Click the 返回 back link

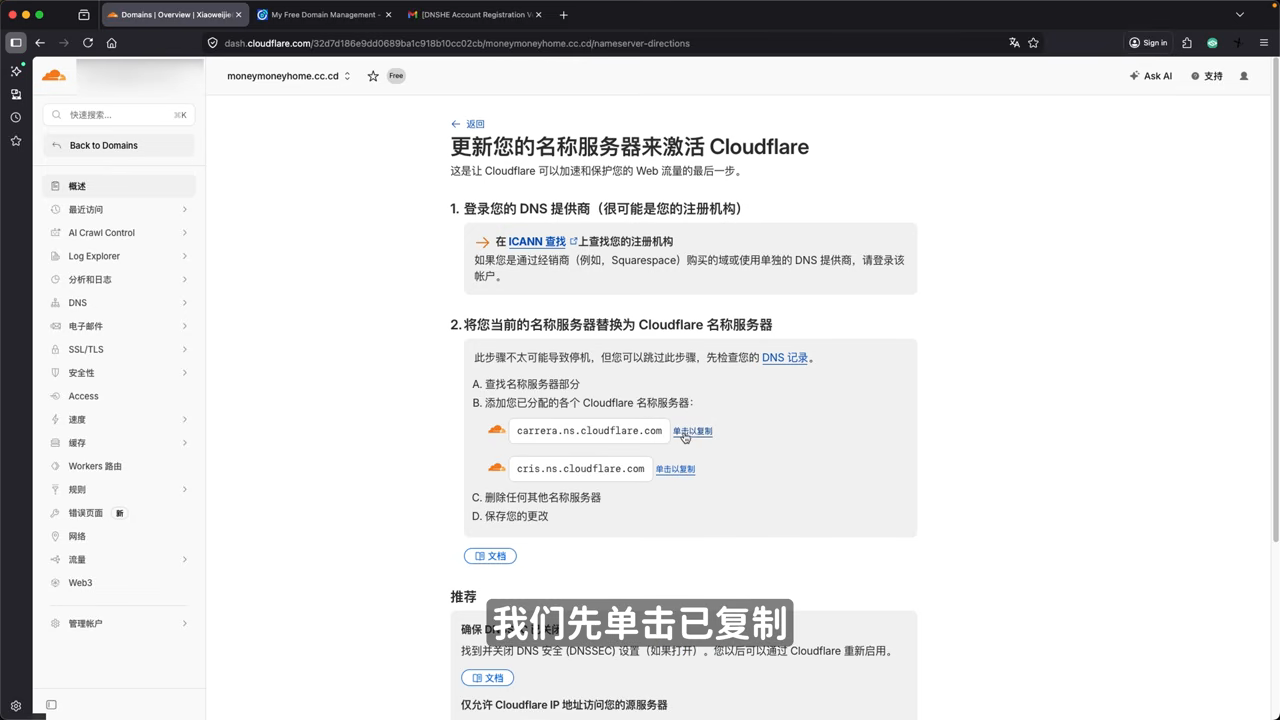467,124
